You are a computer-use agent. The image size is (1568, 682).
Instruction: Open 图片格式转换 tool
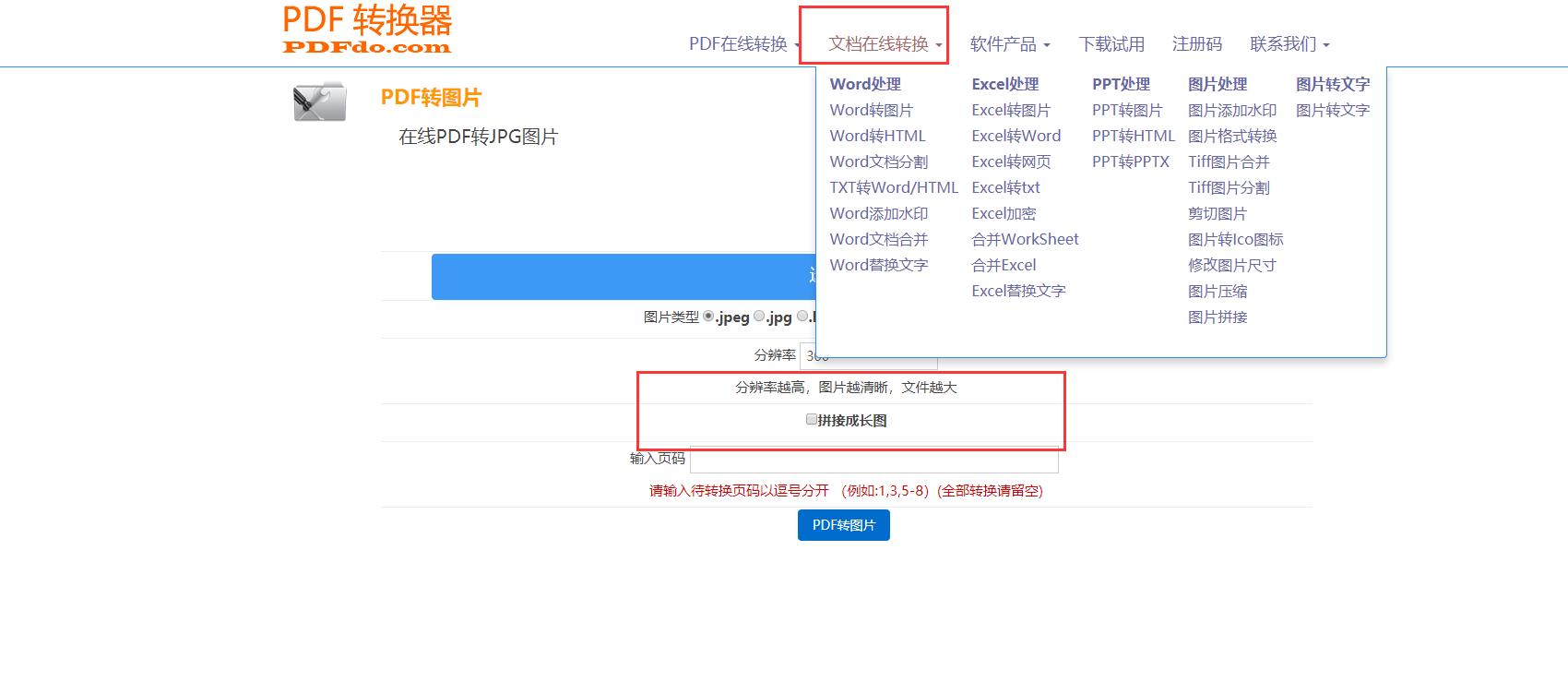[x=1232, y=136]
